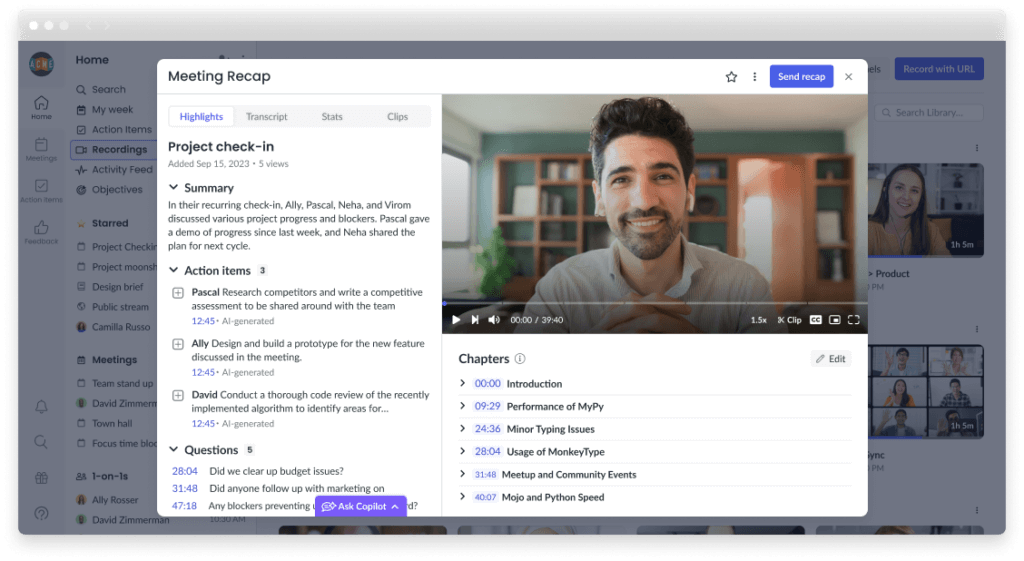
Task: Open the Ask Copilot panel
Action: (x=360, y=506)
